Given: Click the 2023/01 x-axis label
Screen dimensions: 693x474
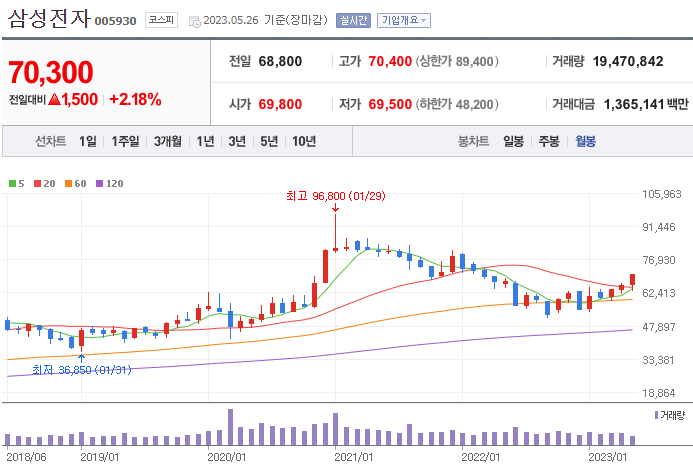Looking at the screenshot, I should (608, 457).
